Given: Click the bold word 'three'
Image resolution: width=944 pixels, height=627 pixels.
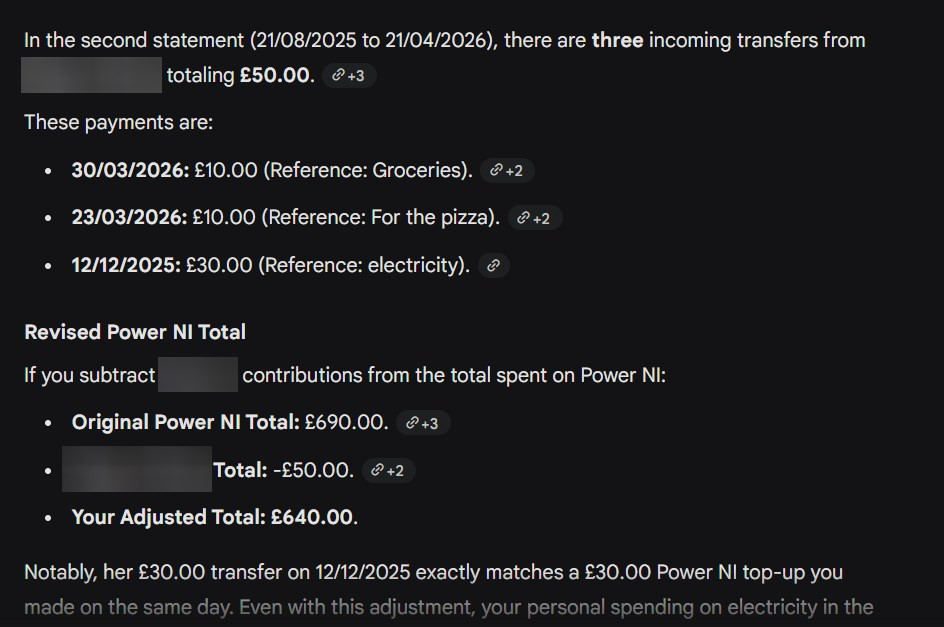Looking at the screenshot, I should click(618, 40).
